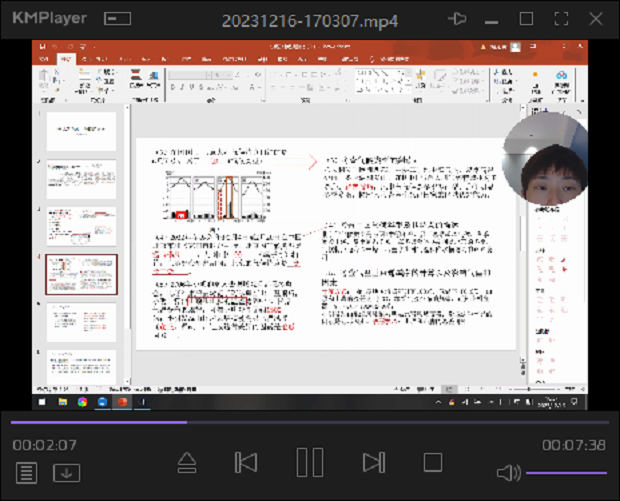The width and height of the screenshot is (620, 501).
Task: Click the video display area showing the slides
Action: pos(310,225)
